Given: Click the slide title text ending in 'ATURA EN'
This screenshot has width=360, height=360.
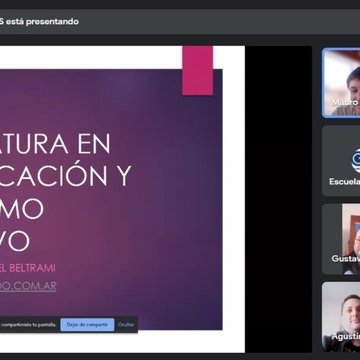Looking at the screenshot, I should point(55,144).
